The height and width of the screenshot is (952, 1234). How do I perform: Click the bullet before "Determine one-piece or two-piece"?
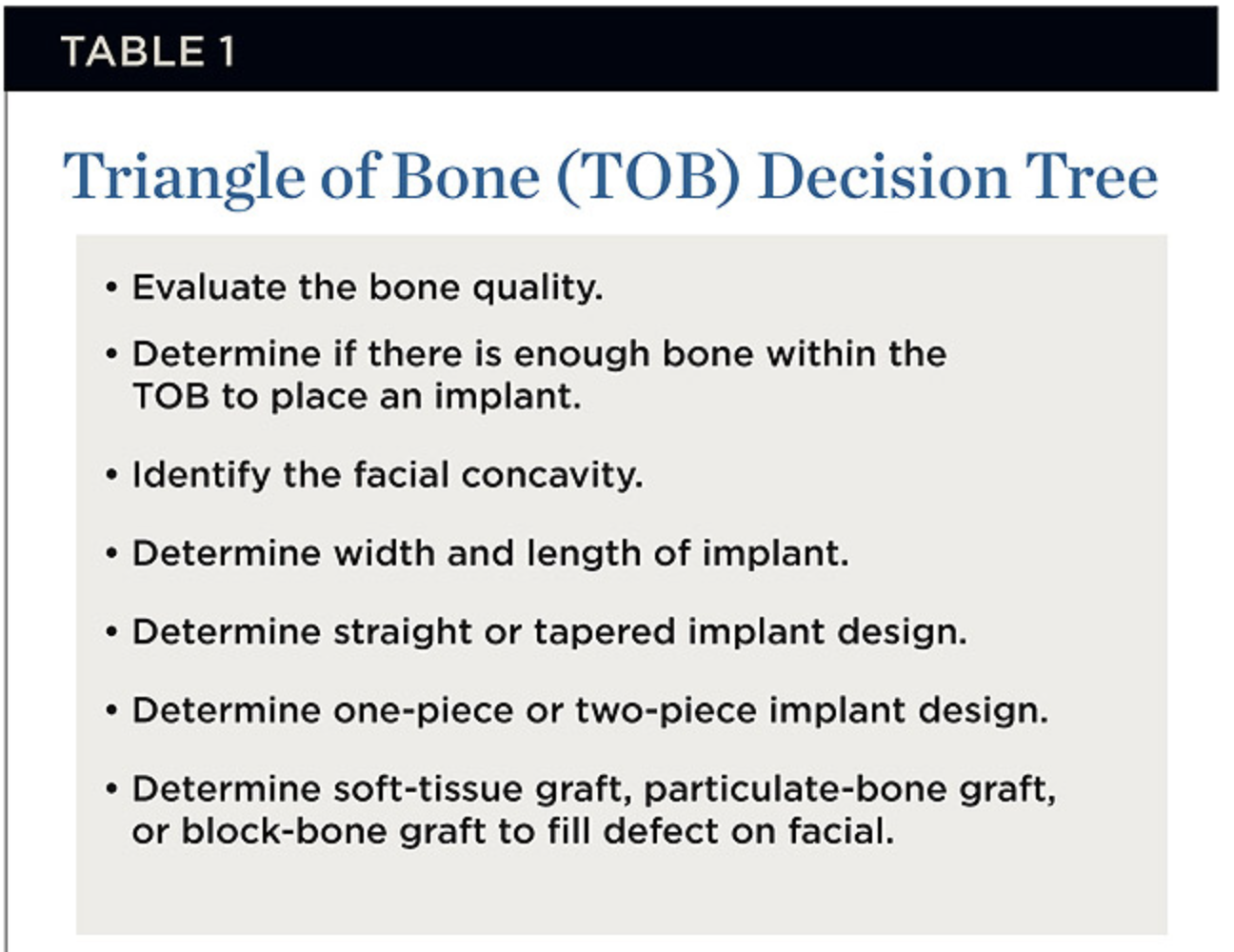(x=112, y=710)
